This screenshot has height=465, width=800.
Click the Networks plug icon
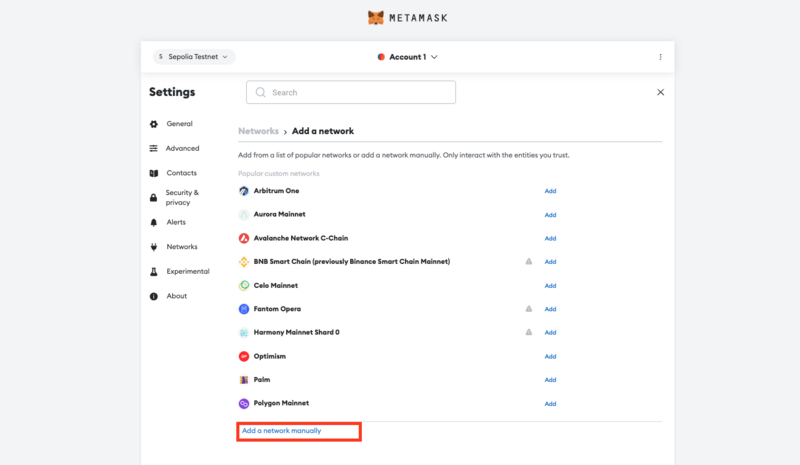click(154, 247)
